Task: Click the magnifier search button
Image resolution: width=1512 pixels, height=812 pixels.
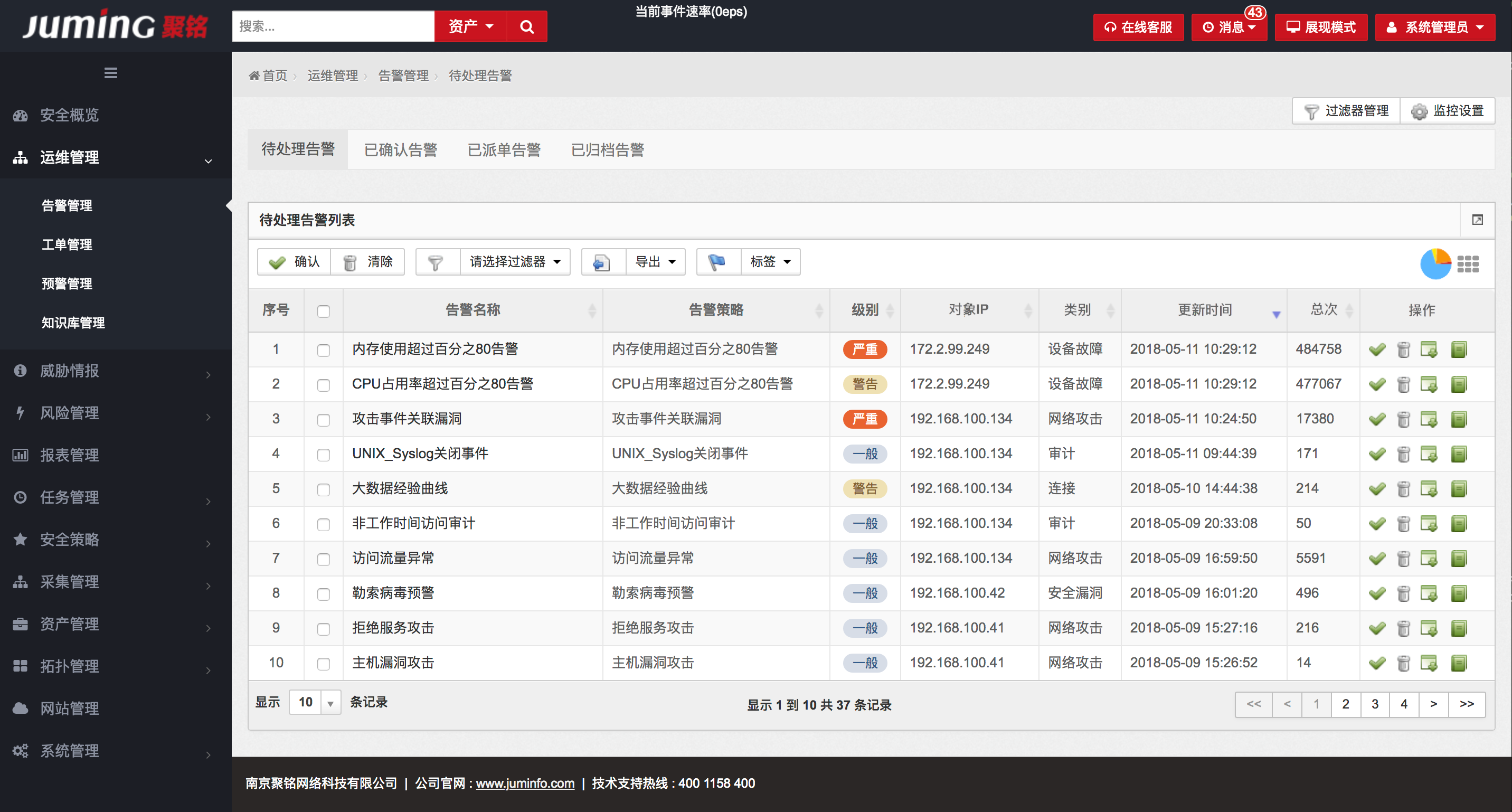Action: coord(526,26)
